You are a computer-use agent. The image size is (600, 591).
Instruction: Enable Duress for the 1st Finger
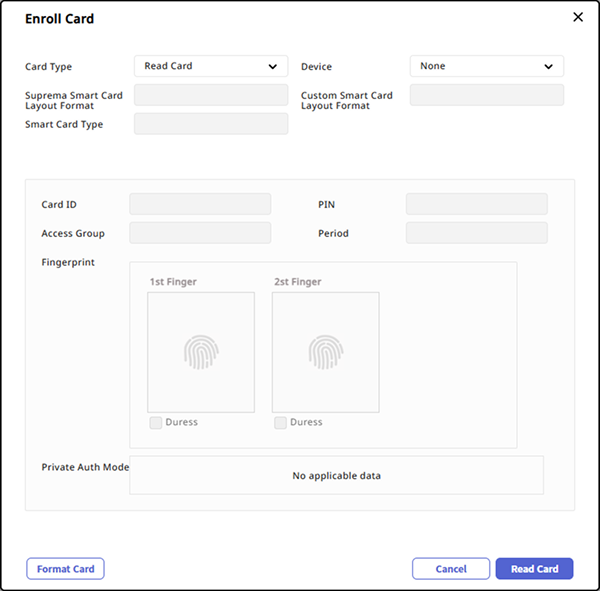[x=156, y=423]
